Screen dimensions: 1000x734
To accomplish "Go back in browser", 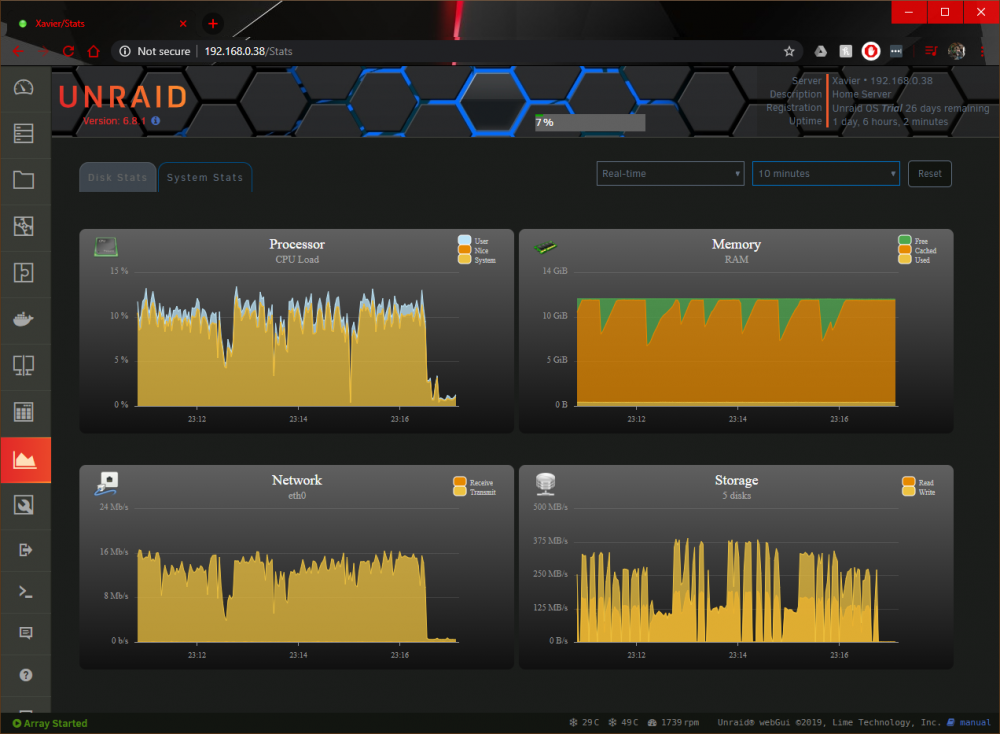I will pos(18,51).
